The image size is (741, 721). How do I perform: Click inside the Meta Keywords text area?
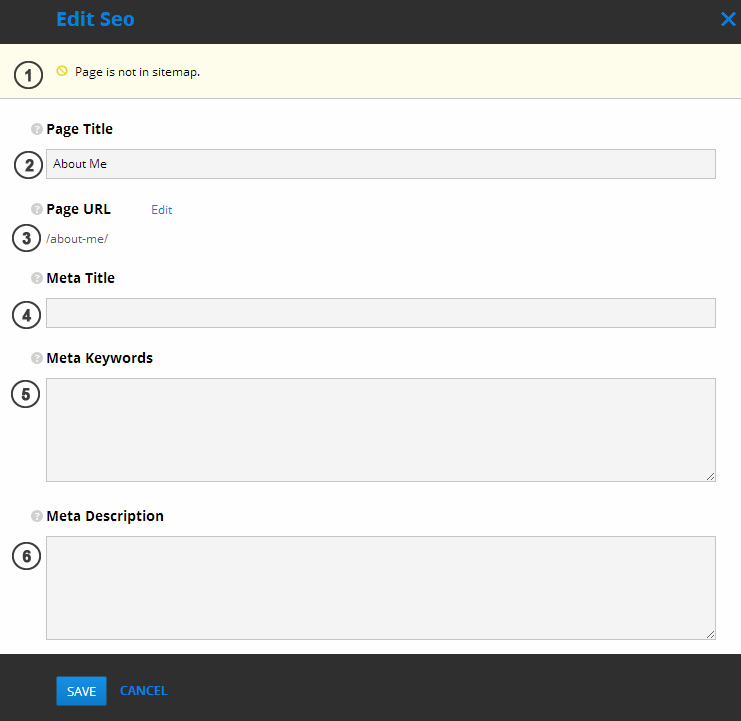tap(380, 430)
